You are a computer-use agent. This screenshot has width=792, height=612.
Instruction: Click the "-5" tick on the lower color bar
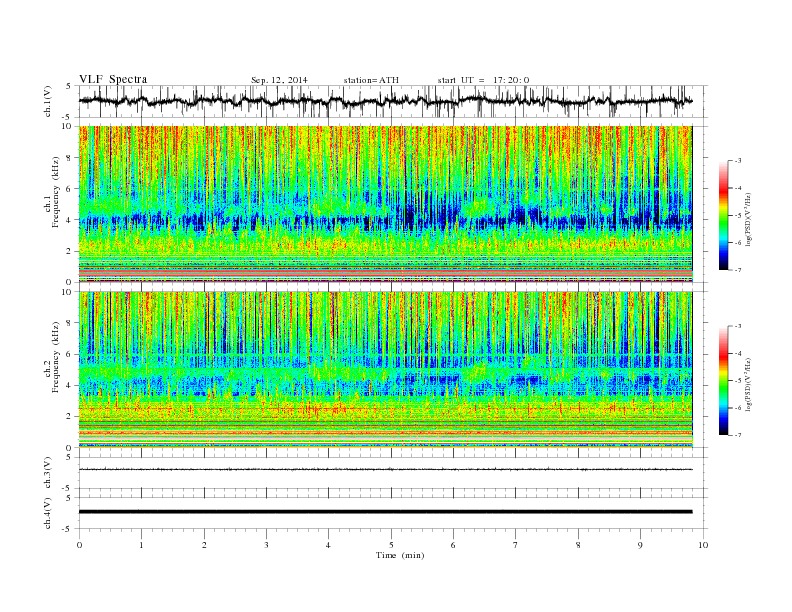737,380
